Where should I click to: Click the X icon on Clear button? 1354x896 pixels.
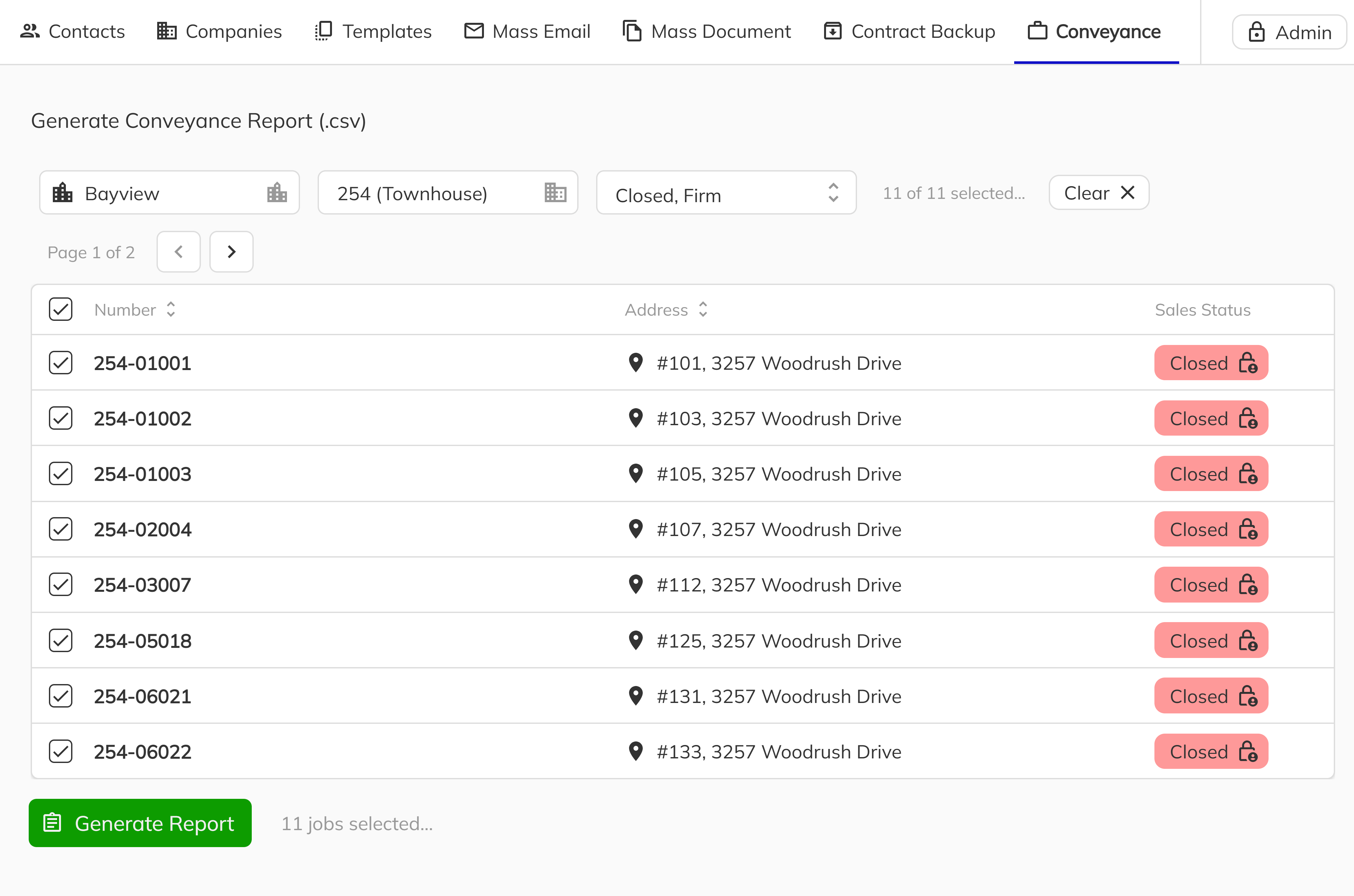[x=1128, y=193]
